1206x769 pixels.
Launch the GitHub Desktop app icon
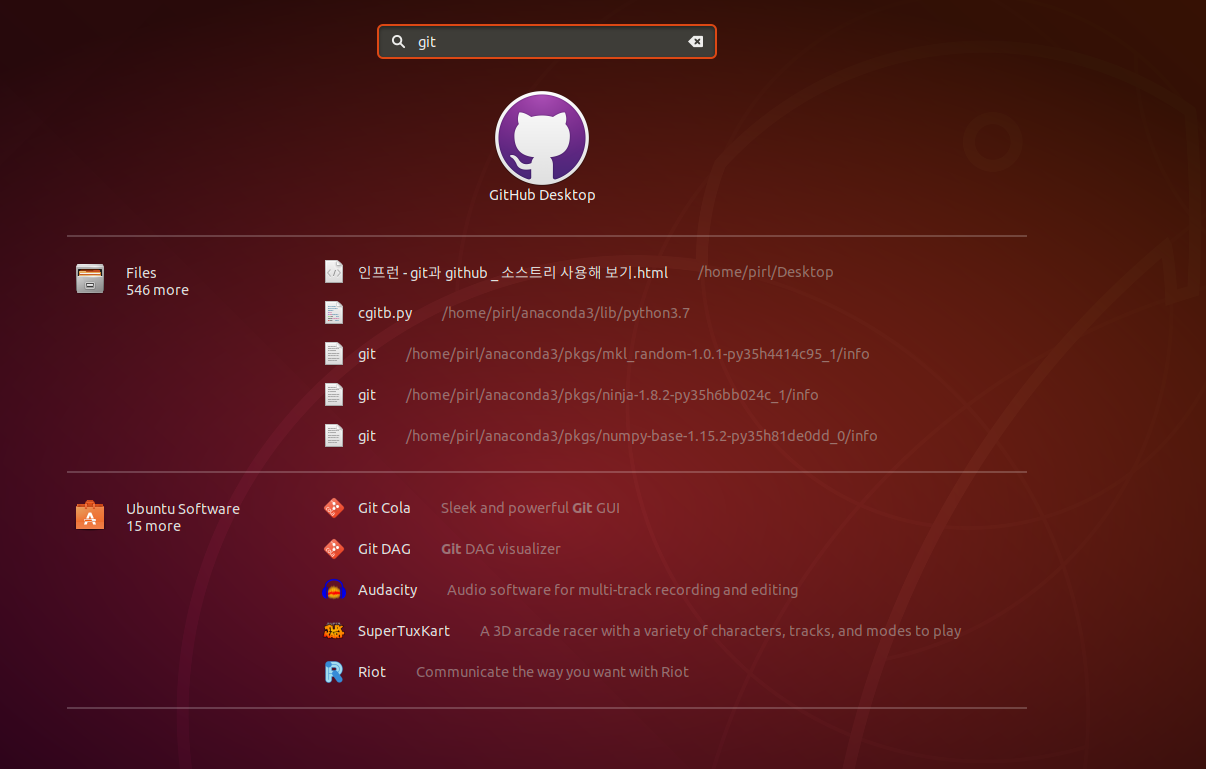coord(542,138)
